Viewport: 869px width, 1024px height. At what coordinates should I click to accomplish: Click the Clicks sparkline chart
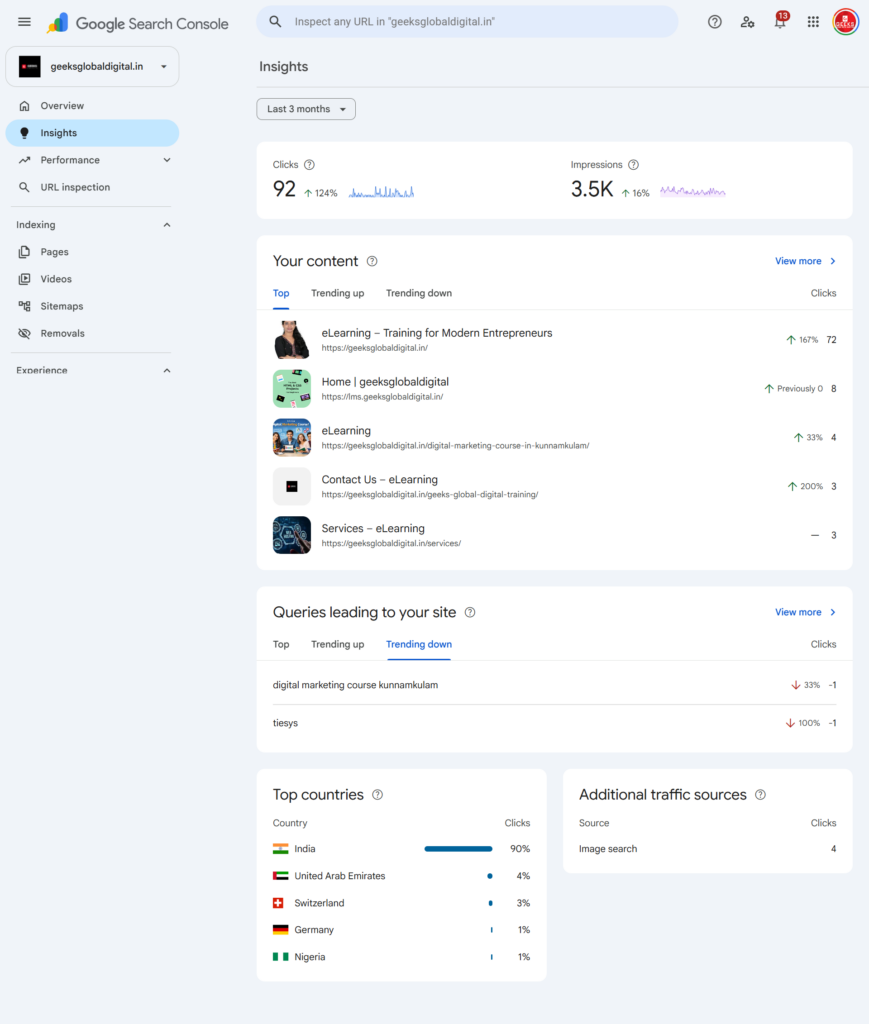point(381,191)
